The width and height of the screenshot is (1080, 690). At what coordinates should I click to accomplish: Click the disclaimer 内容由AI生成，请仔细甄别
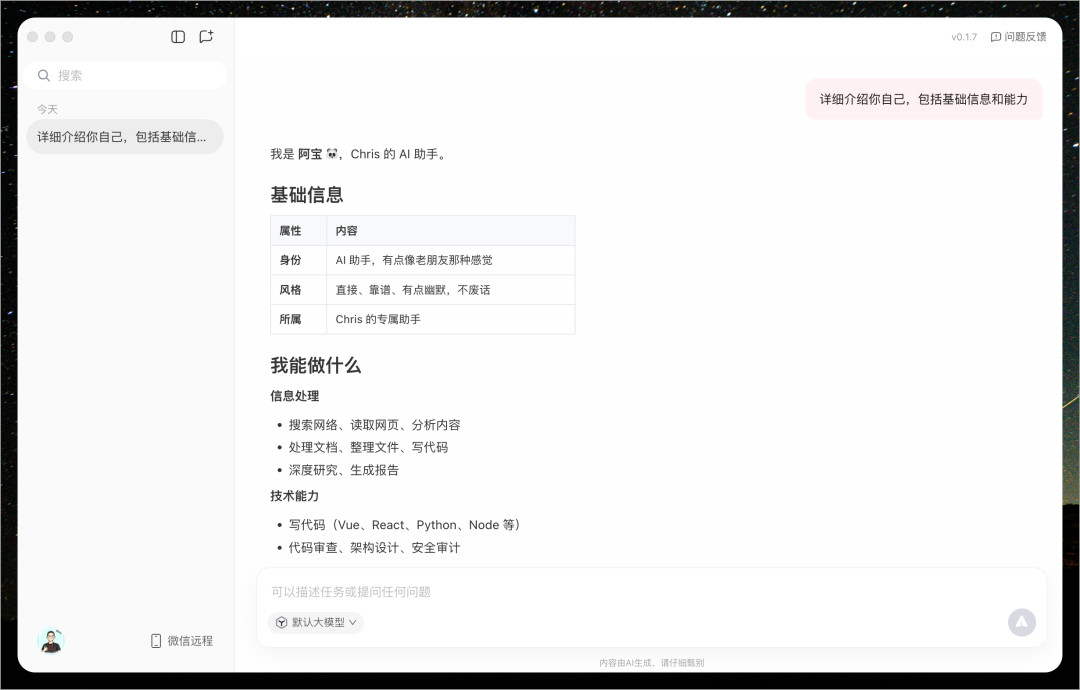[x=652, y=662]
